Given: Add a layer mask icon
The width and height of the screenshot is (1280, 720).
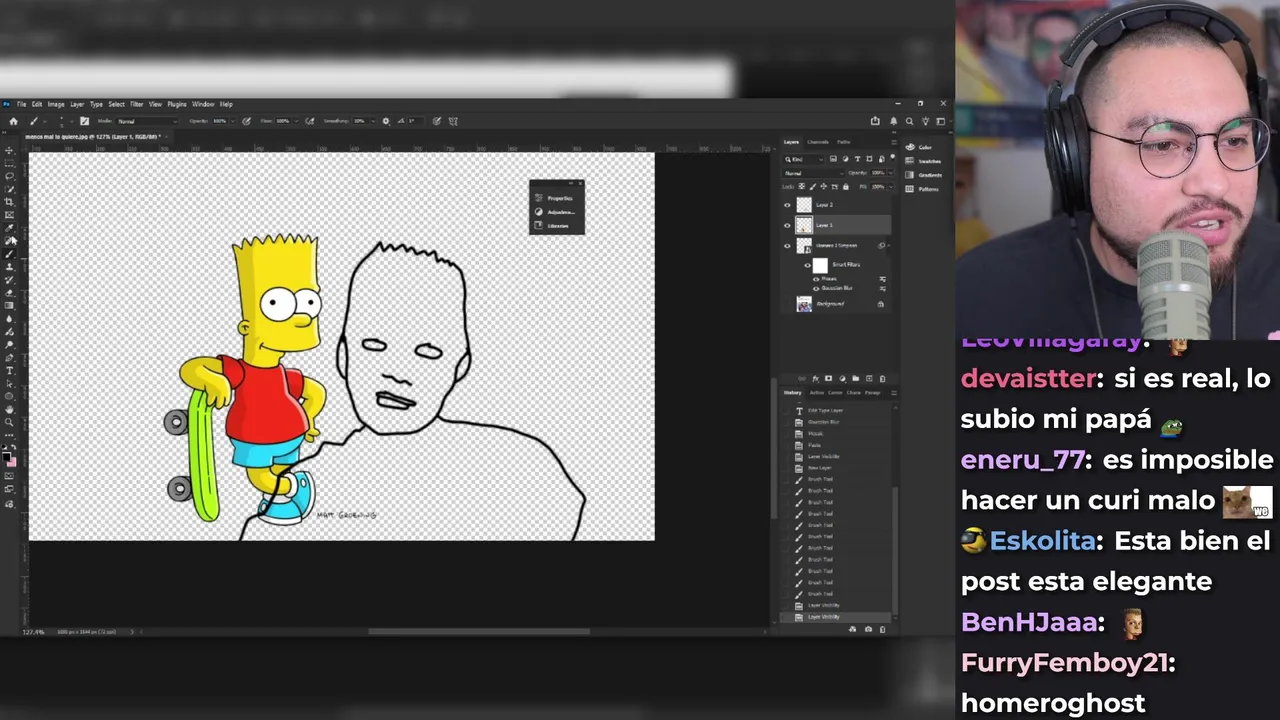Looking at the screenshot, I should [828, 378].
